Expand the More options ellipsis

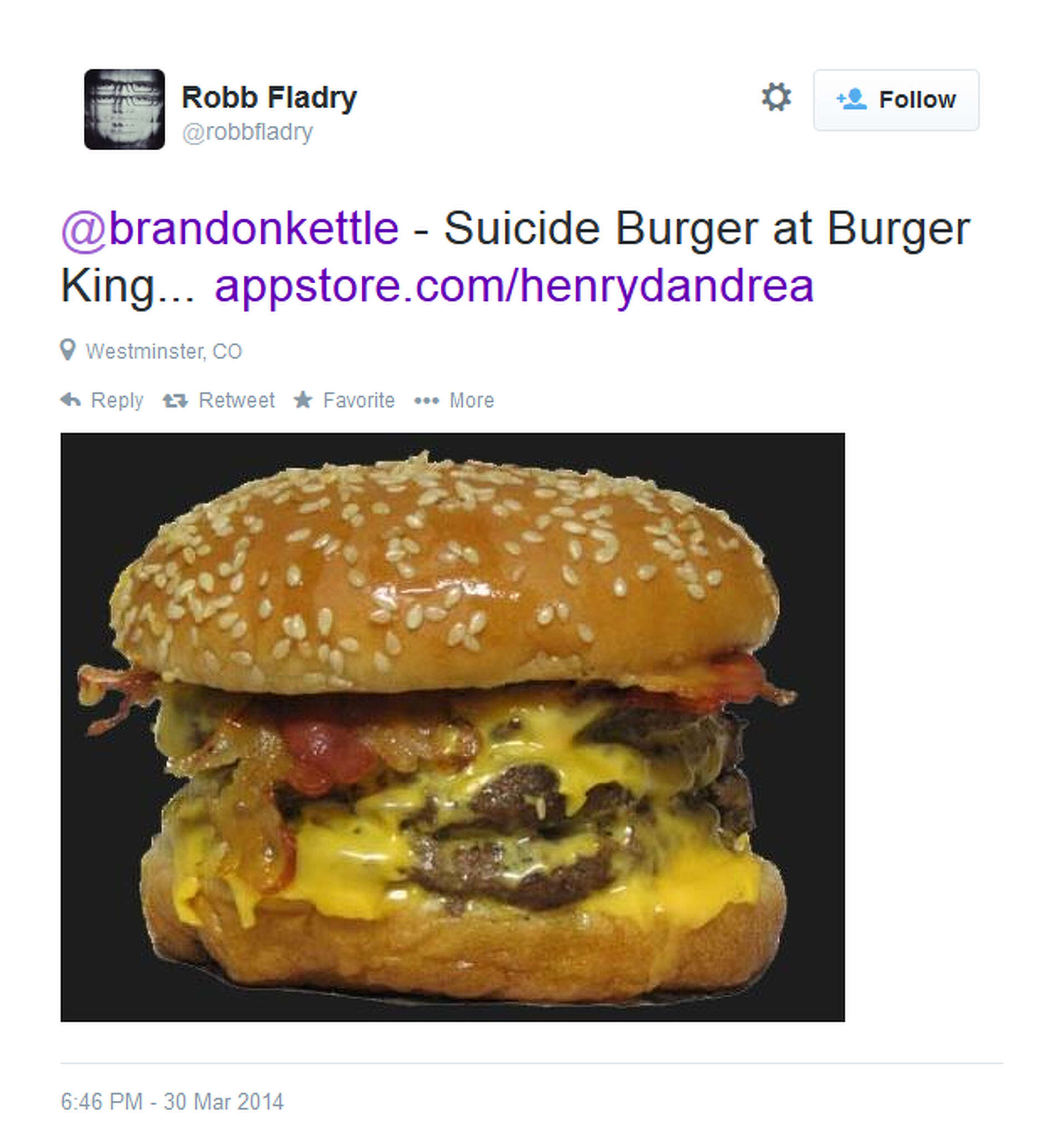[427, 401]
